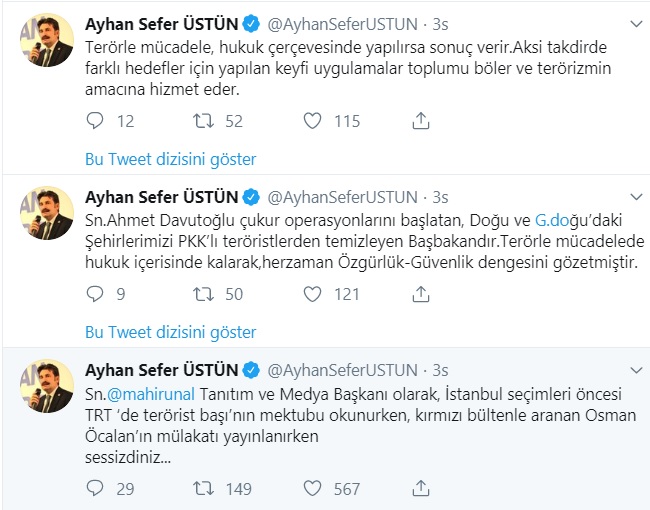Viewport: 650px width, 510px height.
Task: Retweet the first tweet with 52 retweets
Action: click(202, 121)
